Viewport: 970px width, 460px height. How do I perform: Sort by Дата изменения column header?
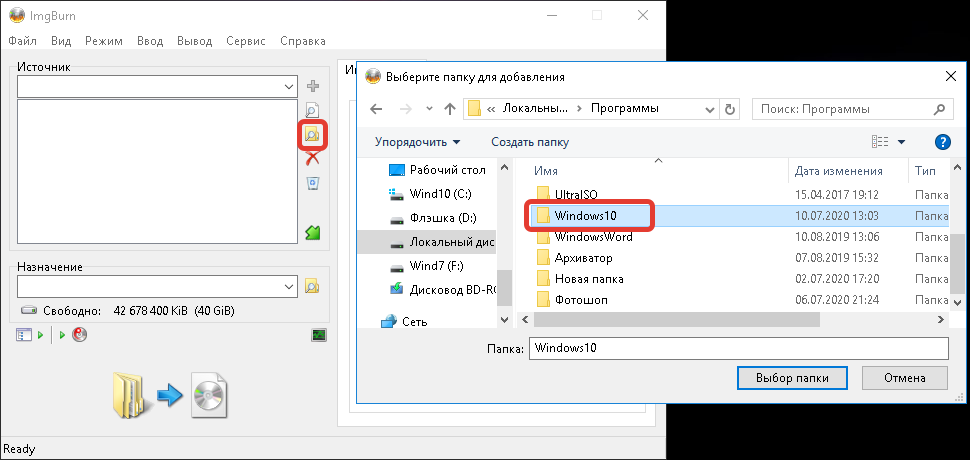[x=838, y=171]
